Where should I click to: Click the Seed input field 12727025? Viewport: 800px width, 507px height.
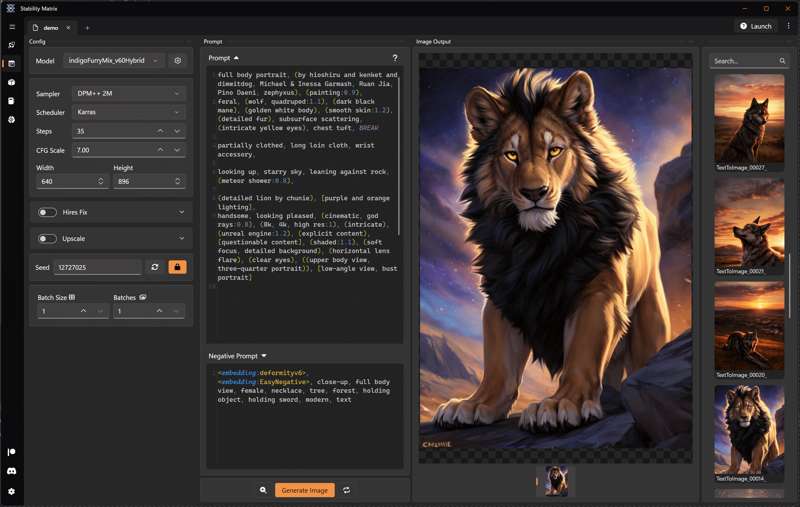point(97,267)
